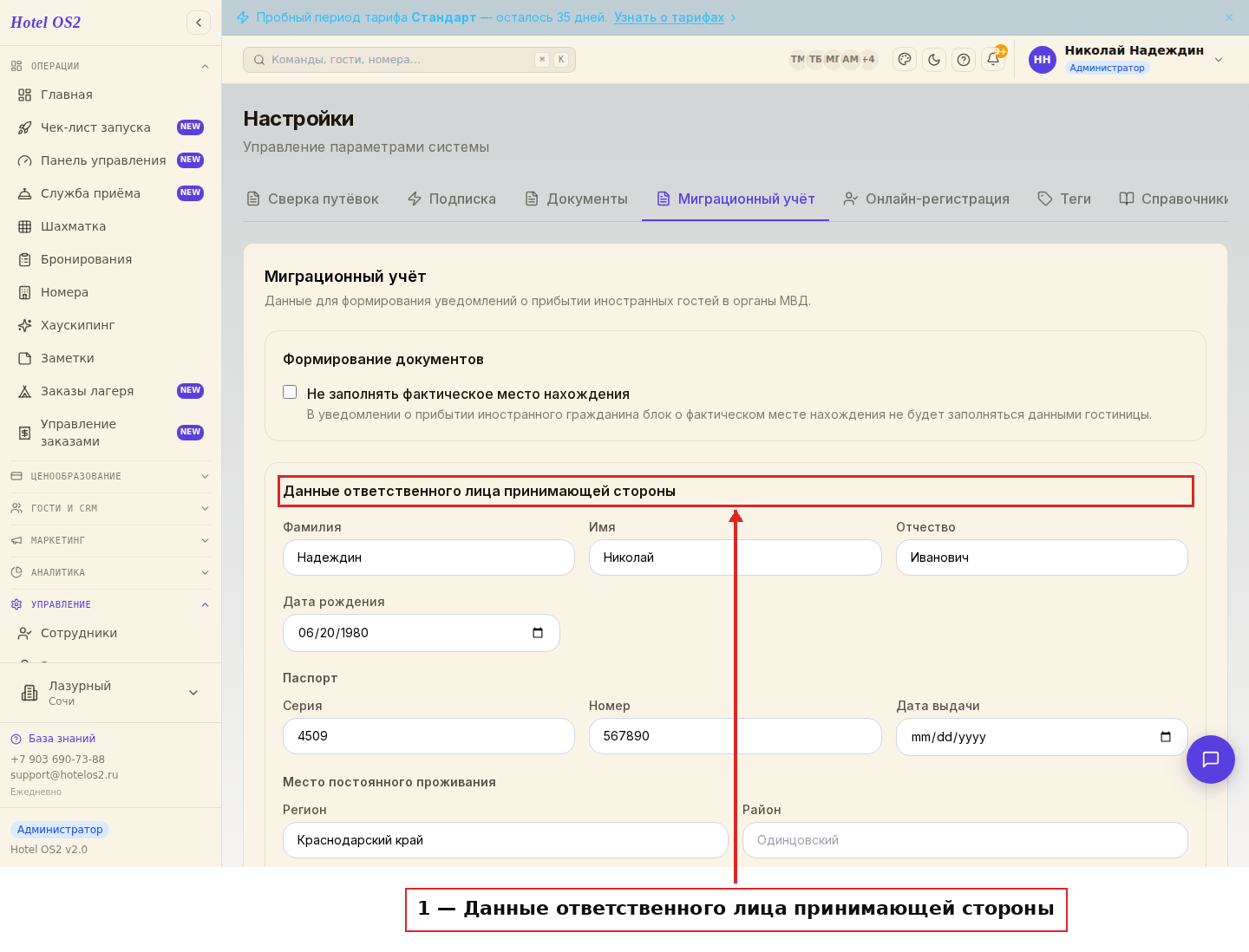Click the НН user avatar
Screen dimensions: 1249x952
point(1043,60)
